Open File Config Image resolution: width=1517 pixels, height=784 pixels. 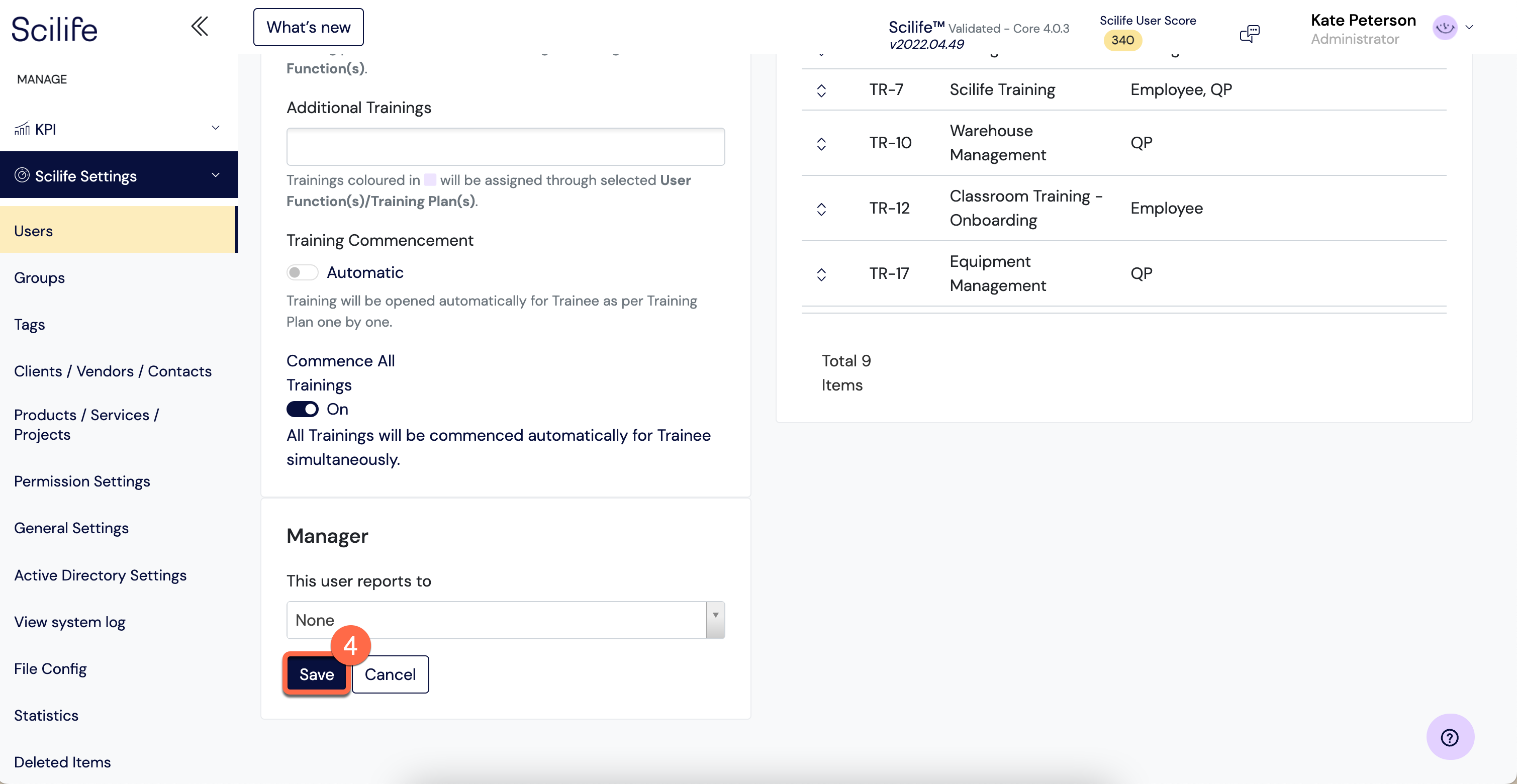(50, 668)
